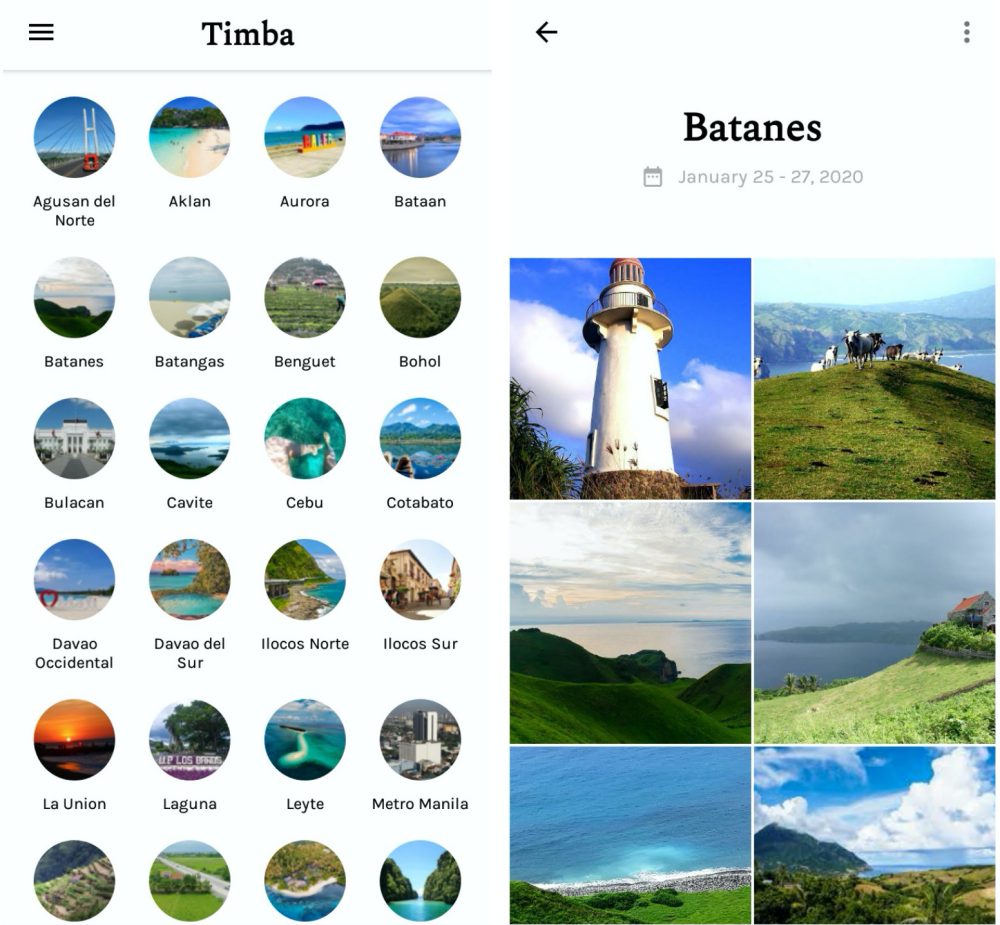The height and width of the screenshot is (925, 1000).
Task: Open the rolling green hills seascape photo
Action: click(630, 623)
